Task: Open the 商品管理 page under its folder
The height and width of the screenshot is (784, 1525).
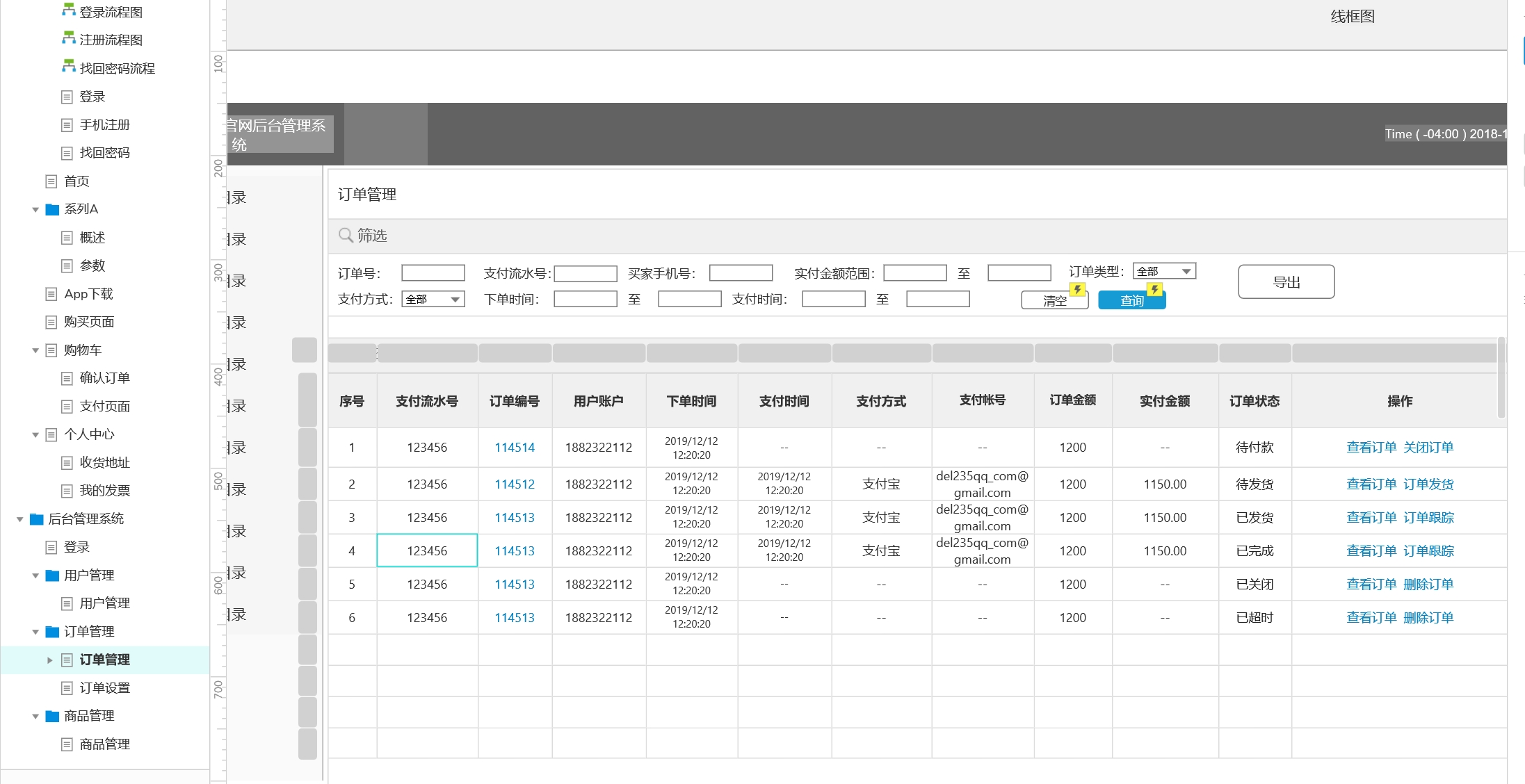Action: 104,744
